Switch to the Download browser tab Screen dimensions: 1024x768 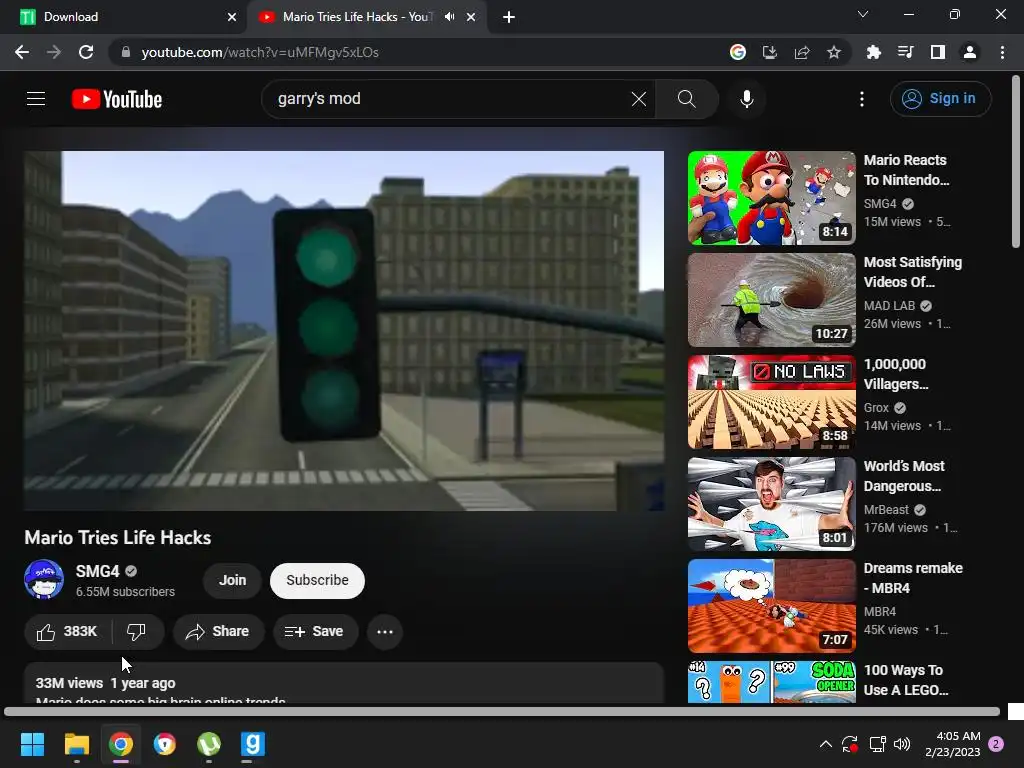[x=124, y=17]
